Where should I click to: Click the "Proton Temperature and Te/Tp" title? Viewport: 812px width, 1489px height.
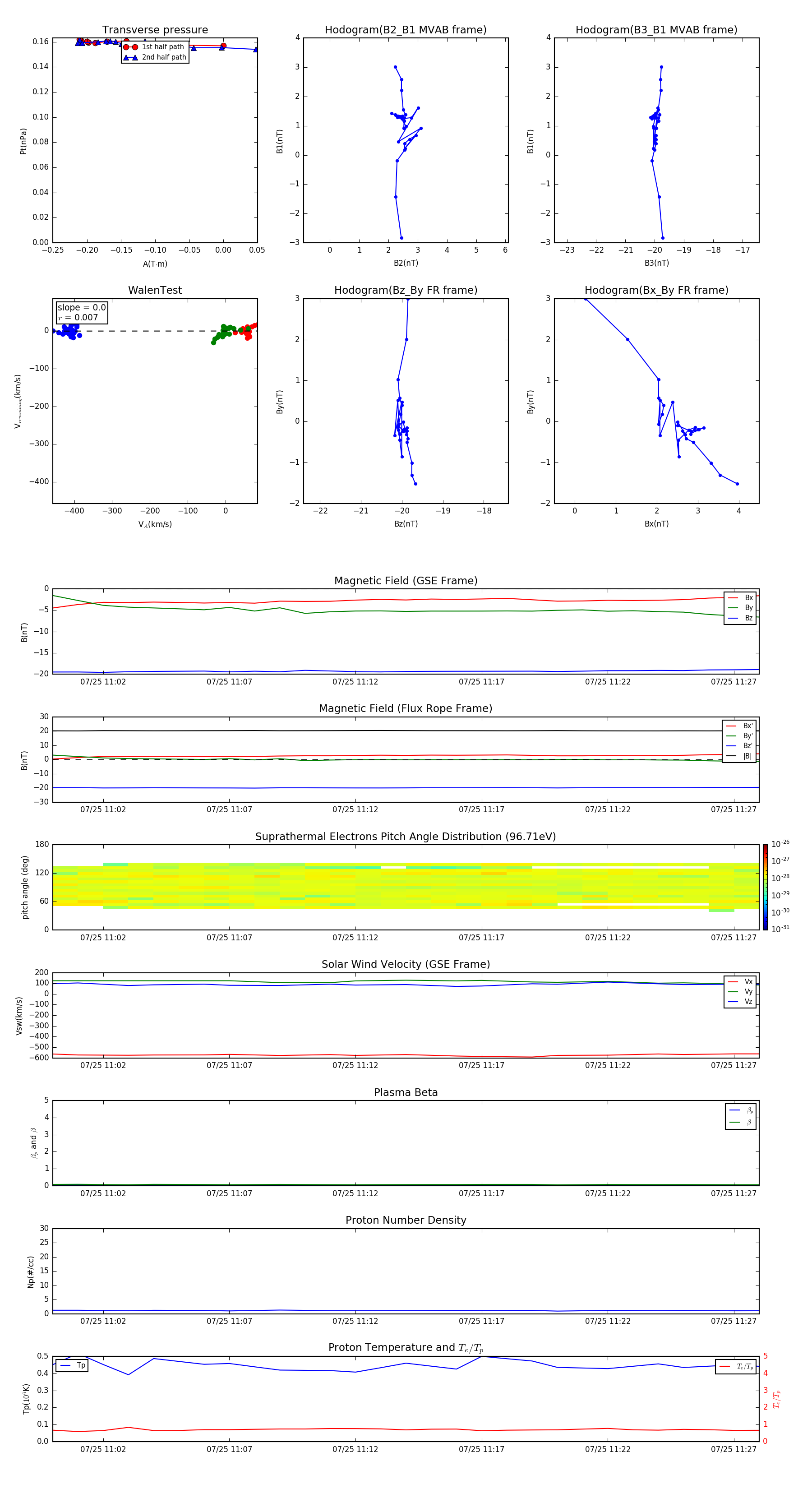click(x=406, y=1348)
